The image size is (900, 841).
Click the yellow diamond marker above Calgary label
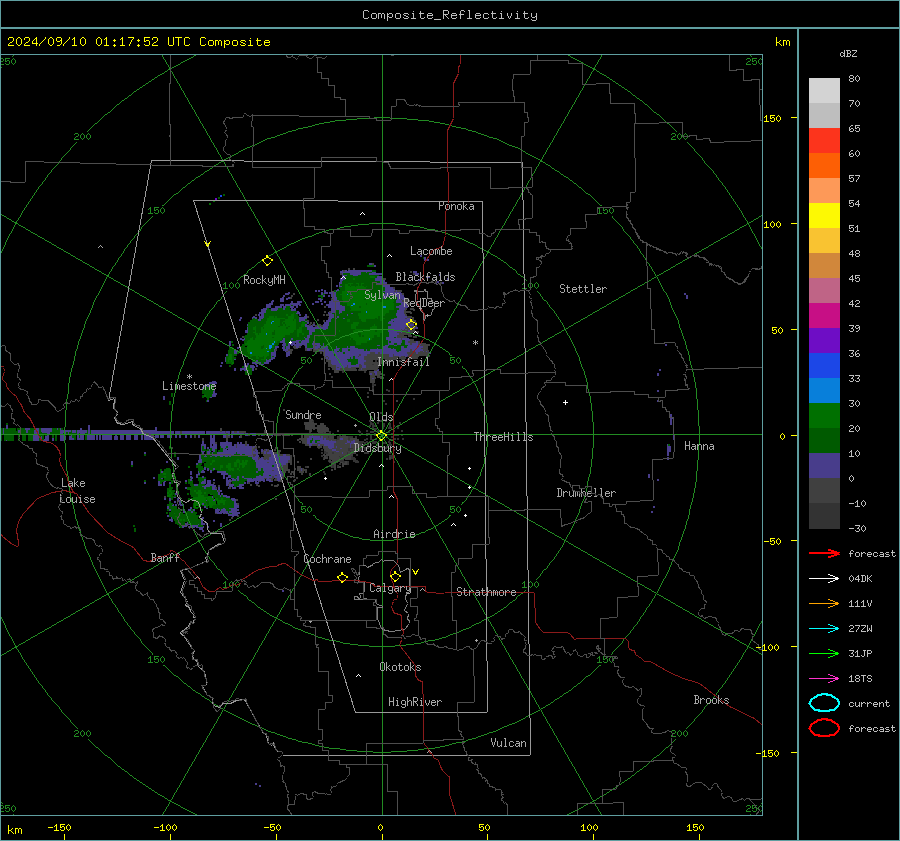pos(395,576)
